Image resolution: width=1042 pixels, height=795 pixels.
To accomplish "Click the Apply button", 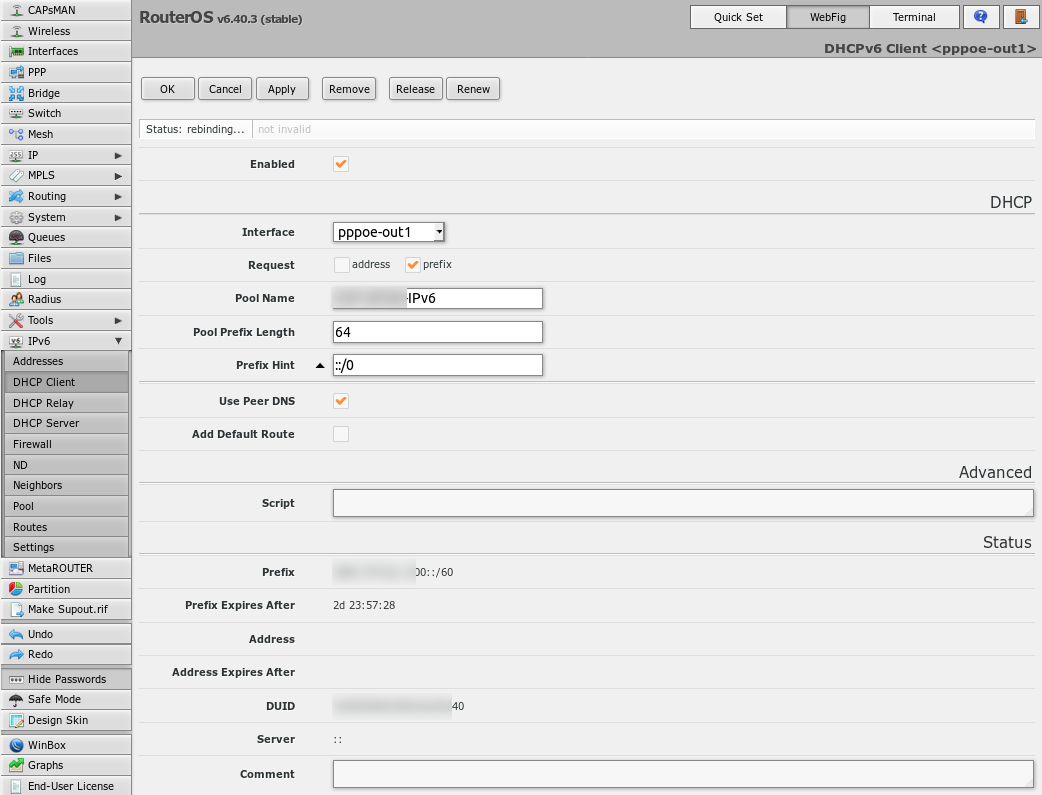I will coord(282,89).
